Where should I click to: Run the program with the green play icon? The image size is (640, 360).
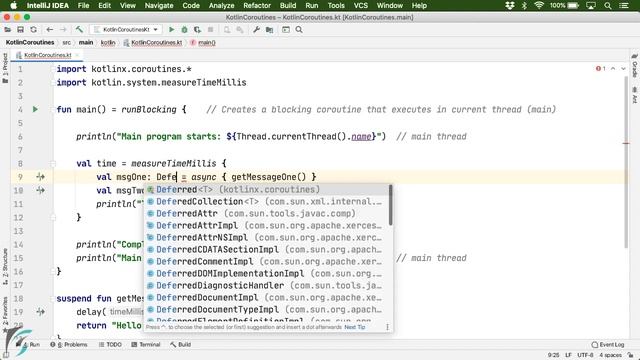click(171, 29)
